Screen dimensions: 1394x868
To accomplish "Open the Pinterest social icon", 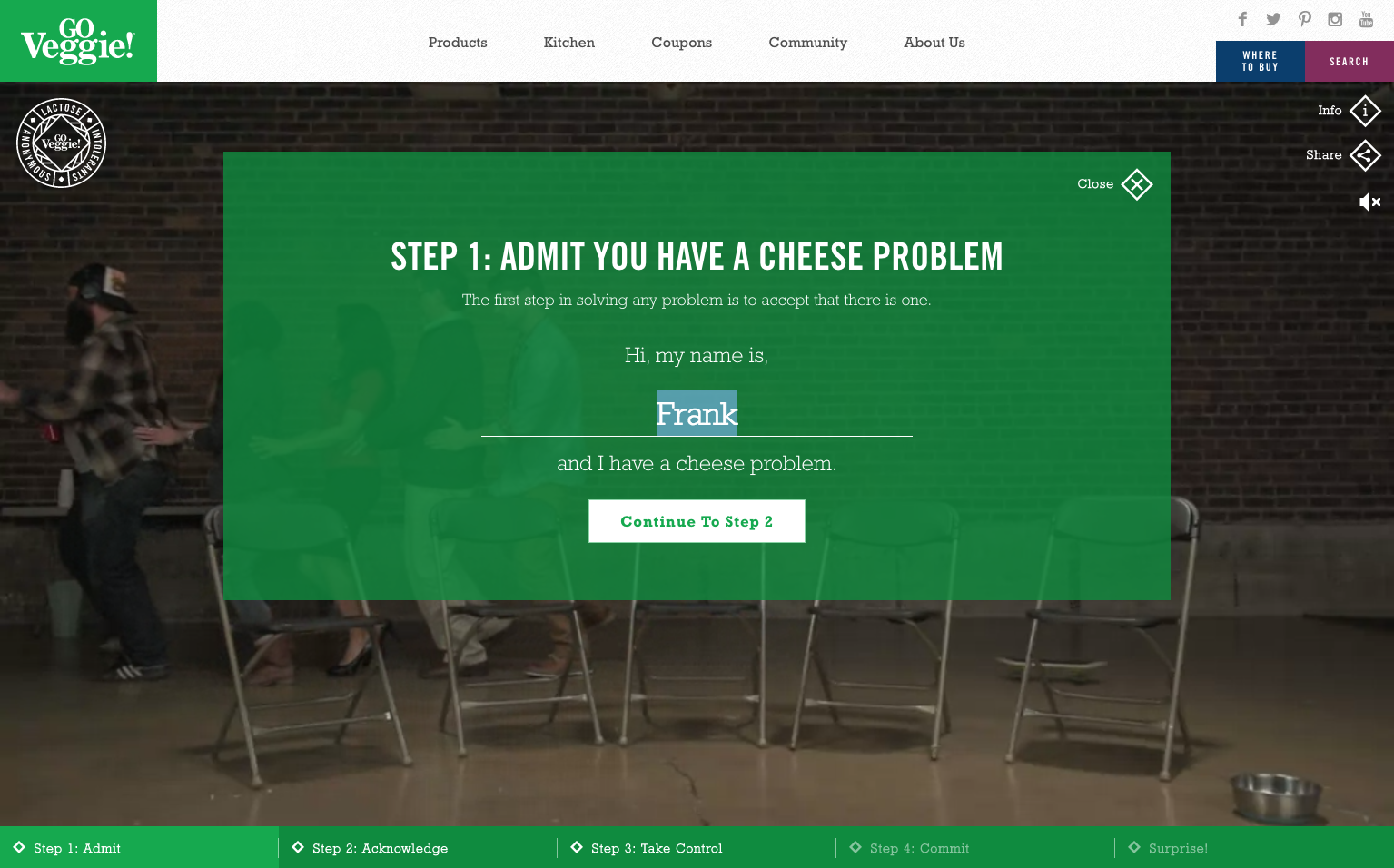I will coord(1304,19).
